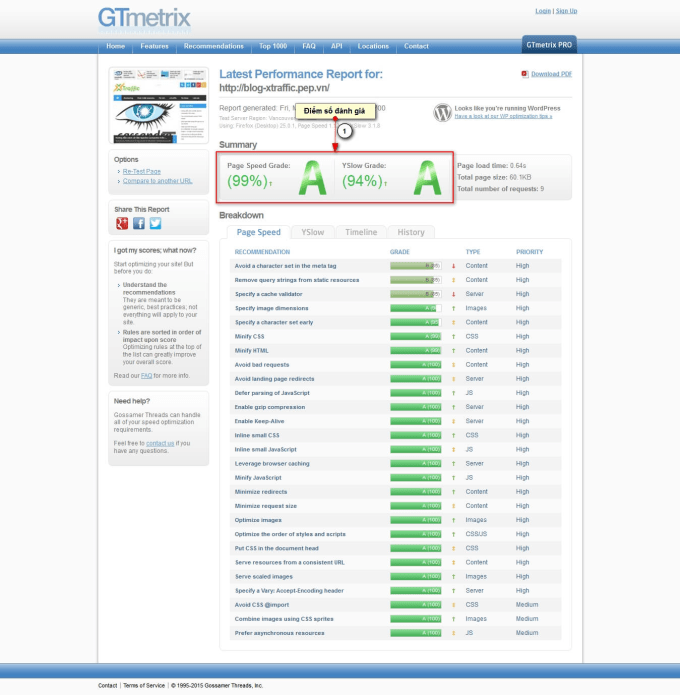The height and width of the screenshot is (695, 680).
Task: Click the large Page Speed grade A letter
Action: click(x=313, y=178)
